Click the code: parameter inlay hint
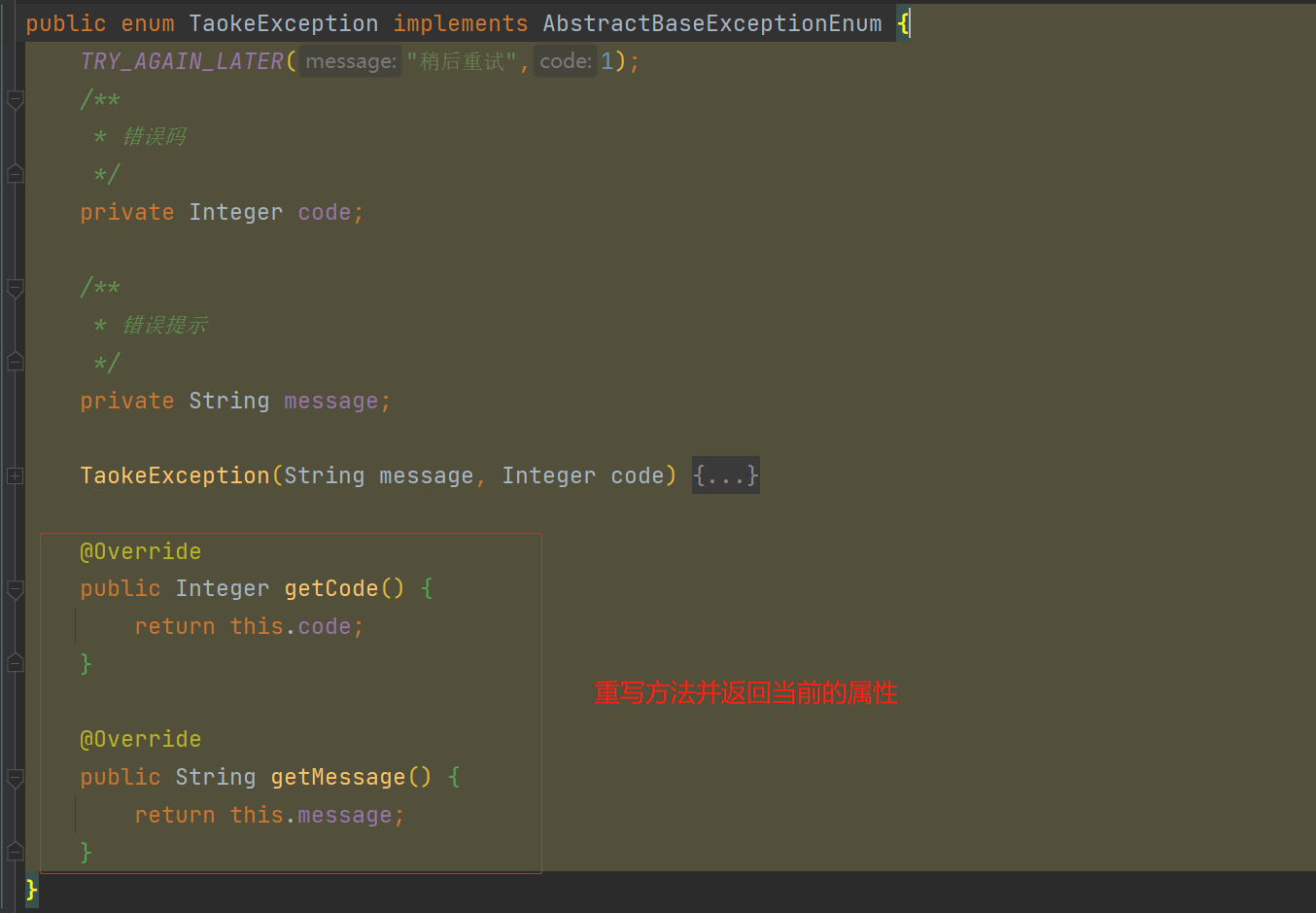 point(566,61)
